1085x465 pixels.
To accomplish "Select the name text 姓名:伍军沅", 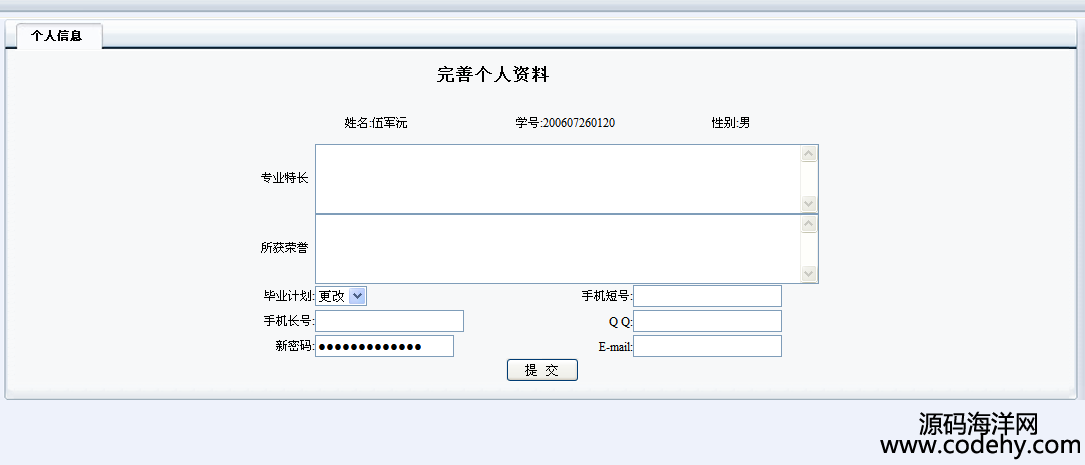I will [376, 123].
